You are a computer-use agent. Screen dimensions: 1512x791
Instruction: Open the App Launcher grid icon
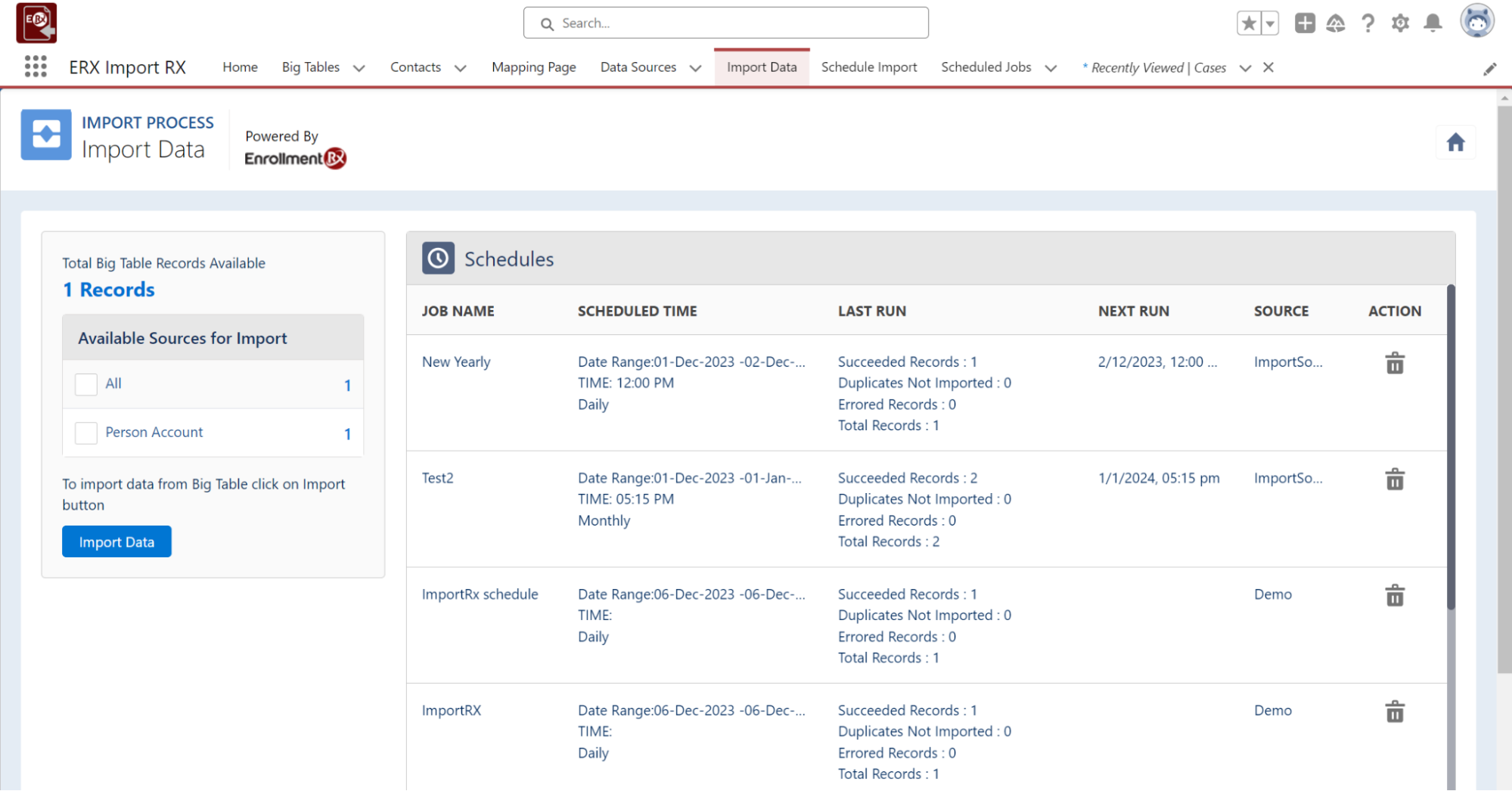pyautogui.click(x=36, y=67)
